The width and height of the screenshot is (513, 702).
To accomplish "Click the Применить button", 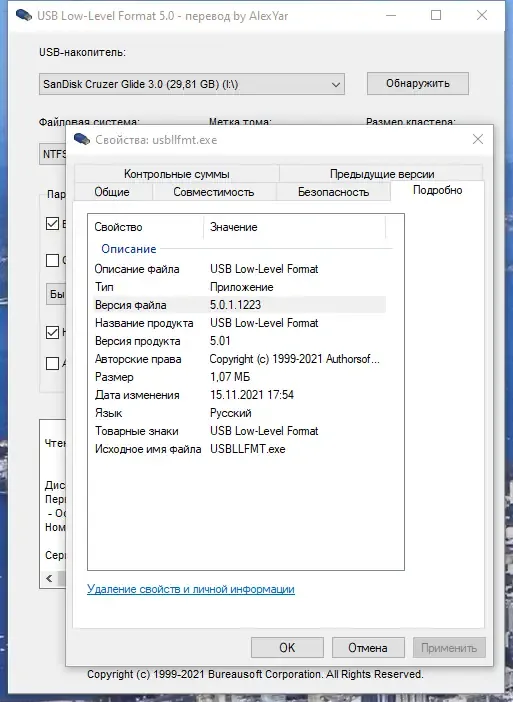I will point(449,647).
